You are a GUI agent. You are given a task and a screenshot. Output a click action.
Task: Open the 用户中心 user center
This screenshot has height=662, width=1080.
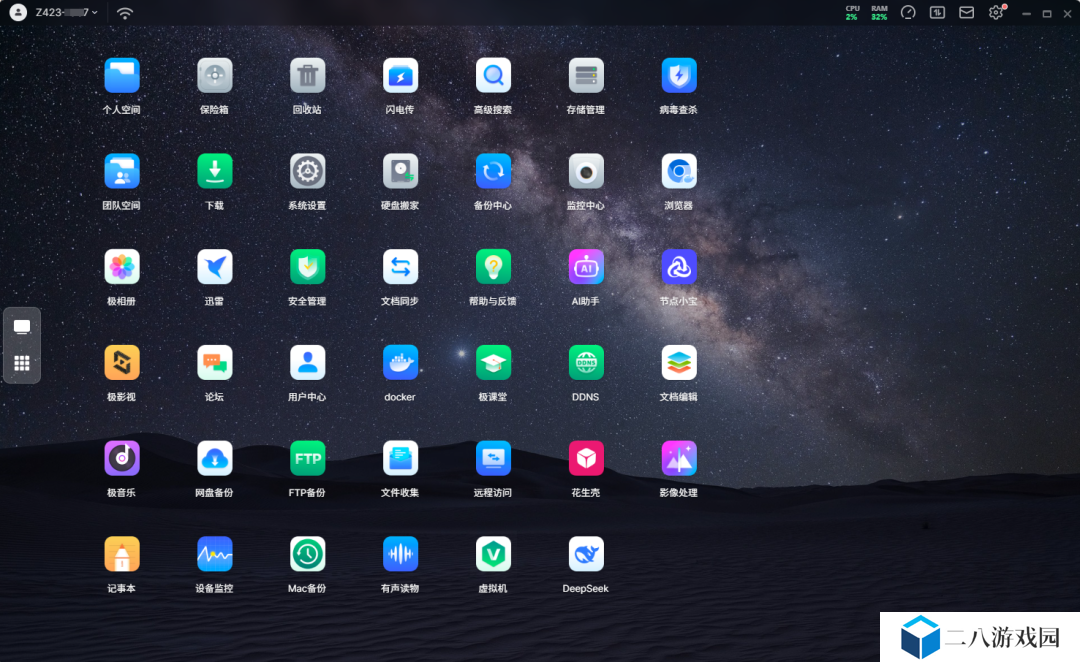pyautogui.click(x=307, y=363)
